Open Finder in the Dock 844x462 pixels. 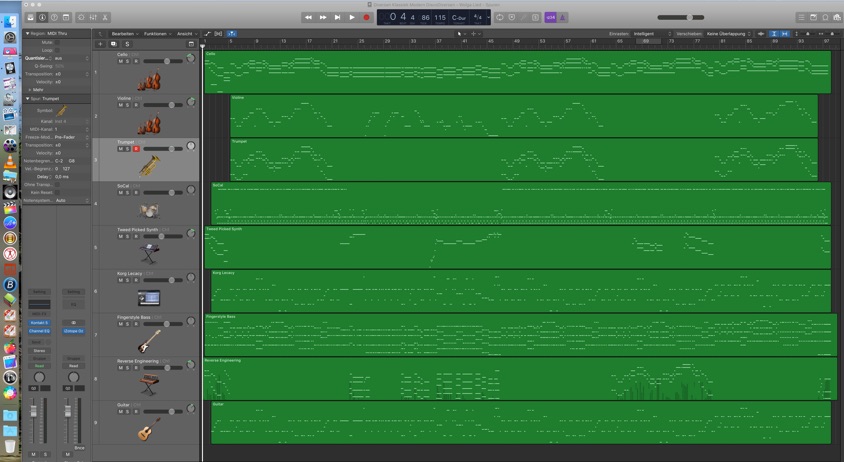[x=10, y=22]
